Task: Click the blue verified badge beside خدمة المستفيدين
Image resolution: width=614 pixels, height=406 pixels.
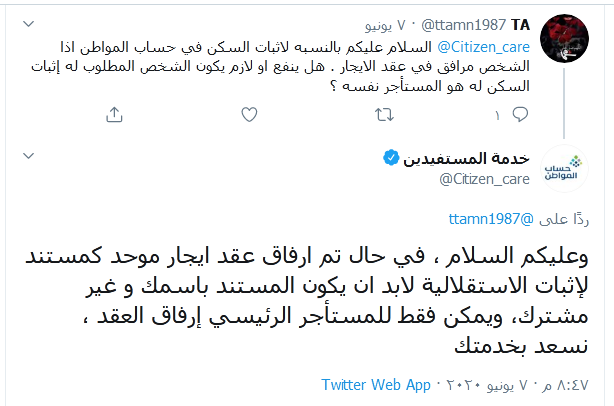Action: point(392,158)
